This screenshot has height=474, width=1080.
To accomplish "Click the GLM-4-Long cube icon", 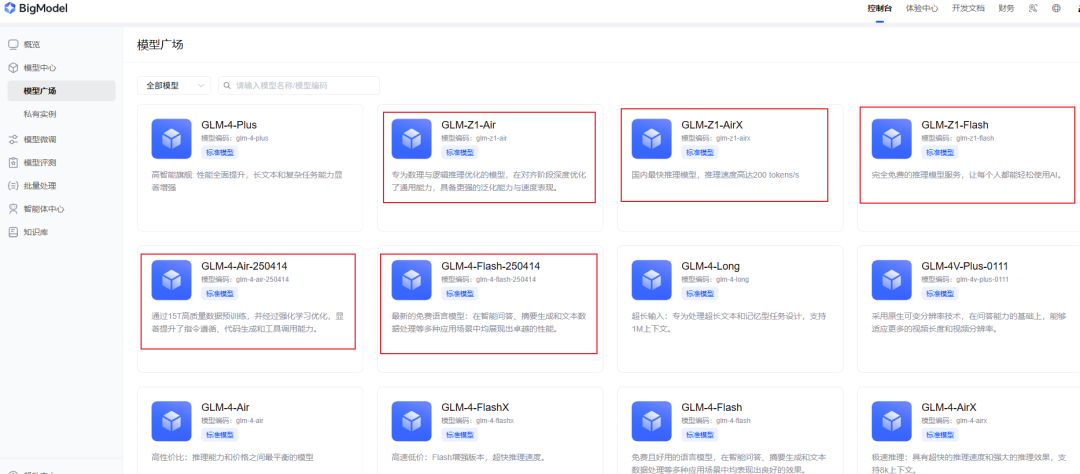I will (652, 280).
